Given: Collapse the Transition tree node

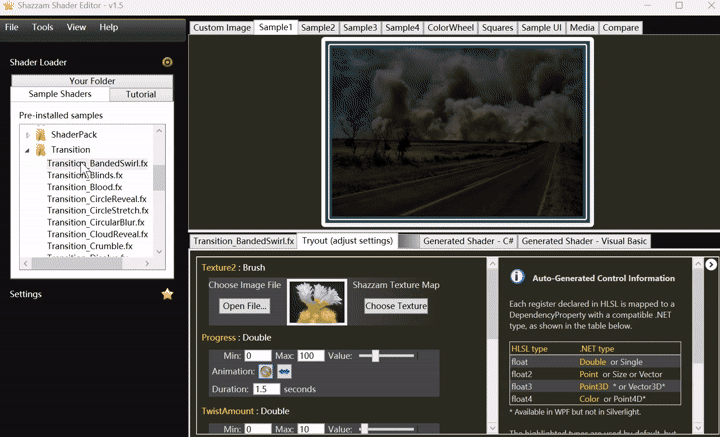Looking at the screenshot, I should tap(28, 150).
